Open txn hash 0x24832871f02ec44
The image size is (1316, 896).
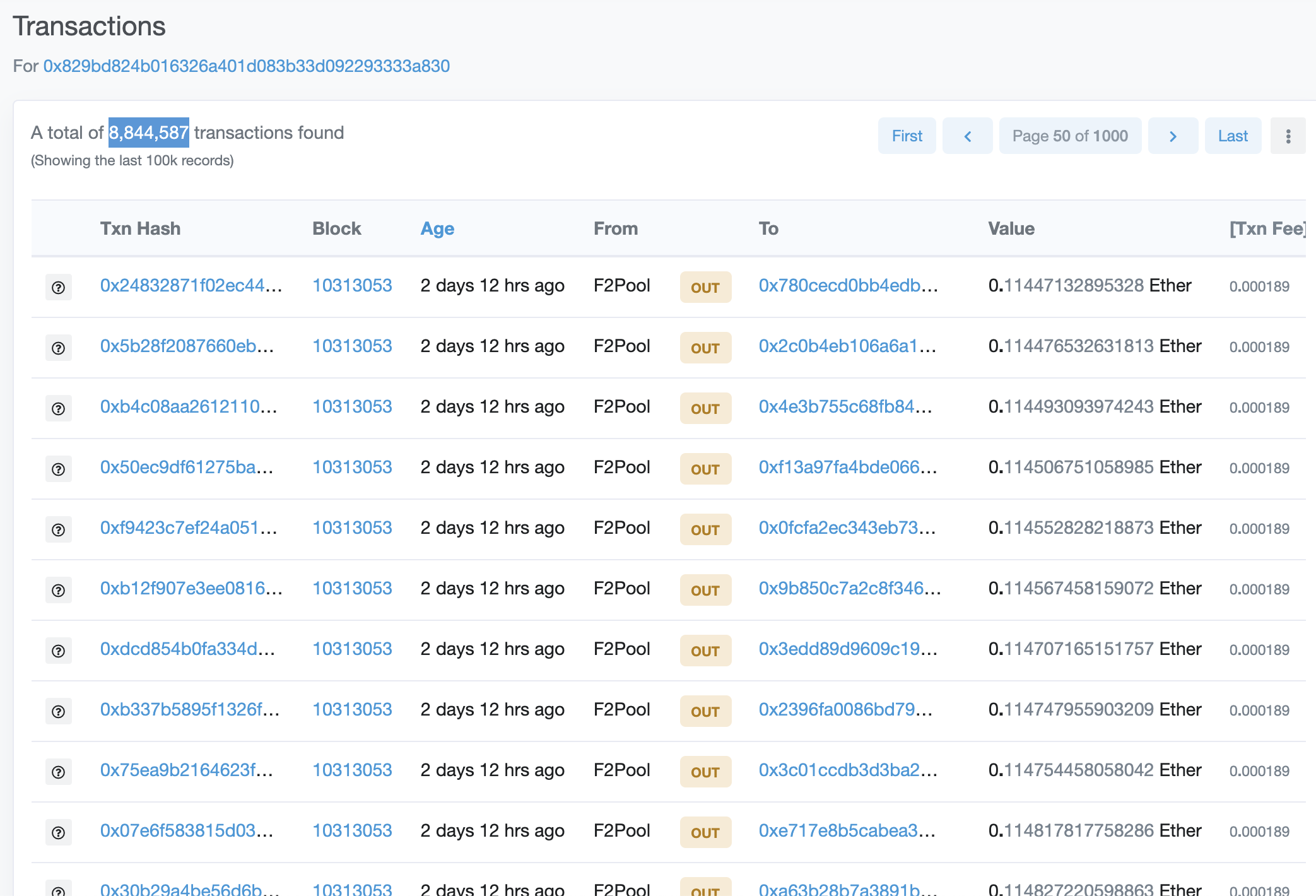pos(191,285)
